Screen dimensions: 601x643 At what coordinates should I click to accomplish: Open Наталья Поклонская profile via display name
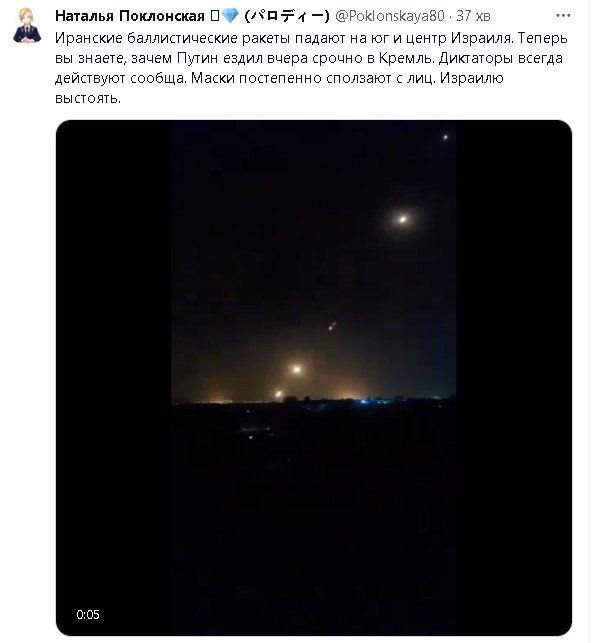pyautogui.click(x=130, y=16)
